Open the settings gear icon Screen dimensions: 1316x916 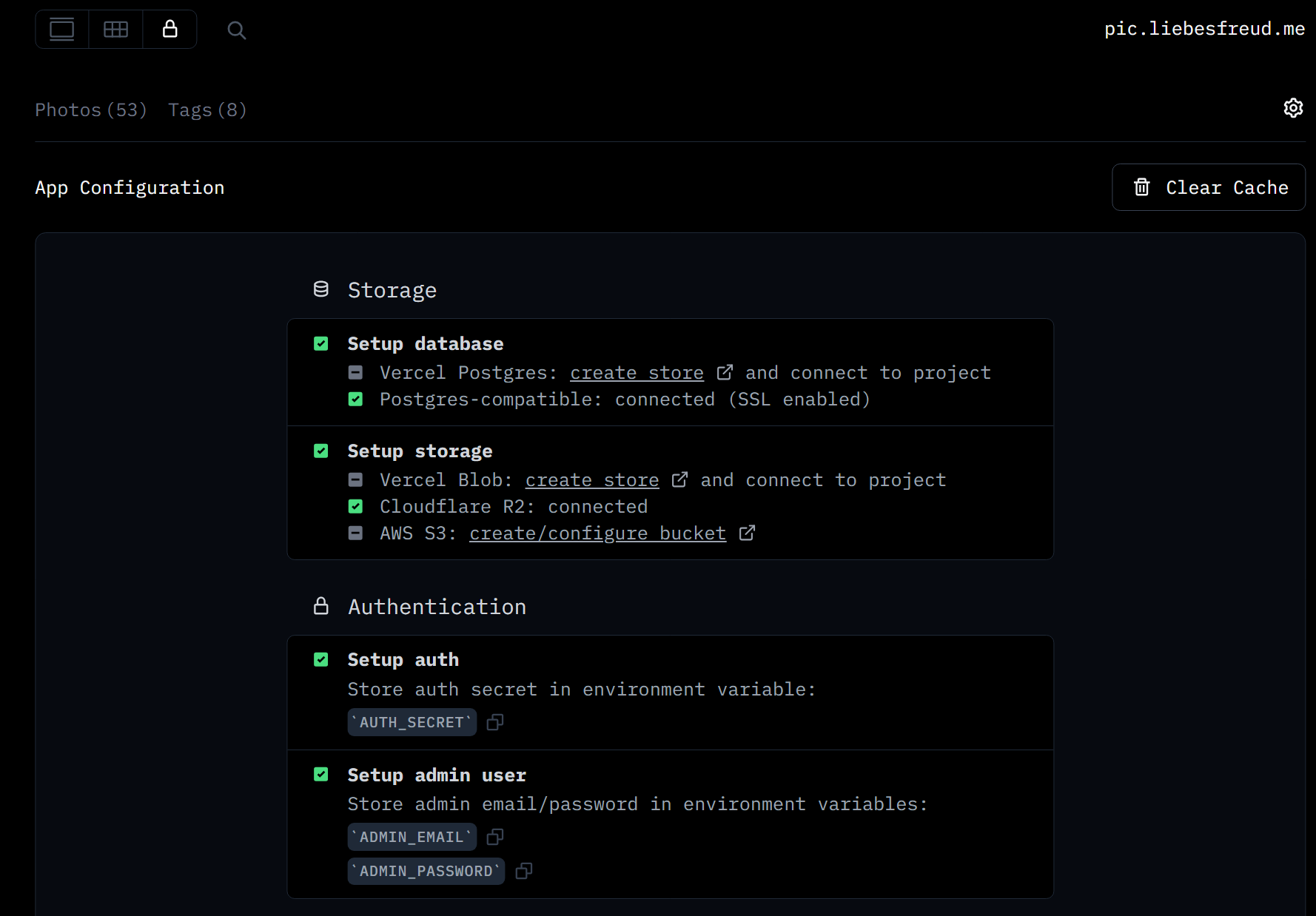coord(1292,108)
